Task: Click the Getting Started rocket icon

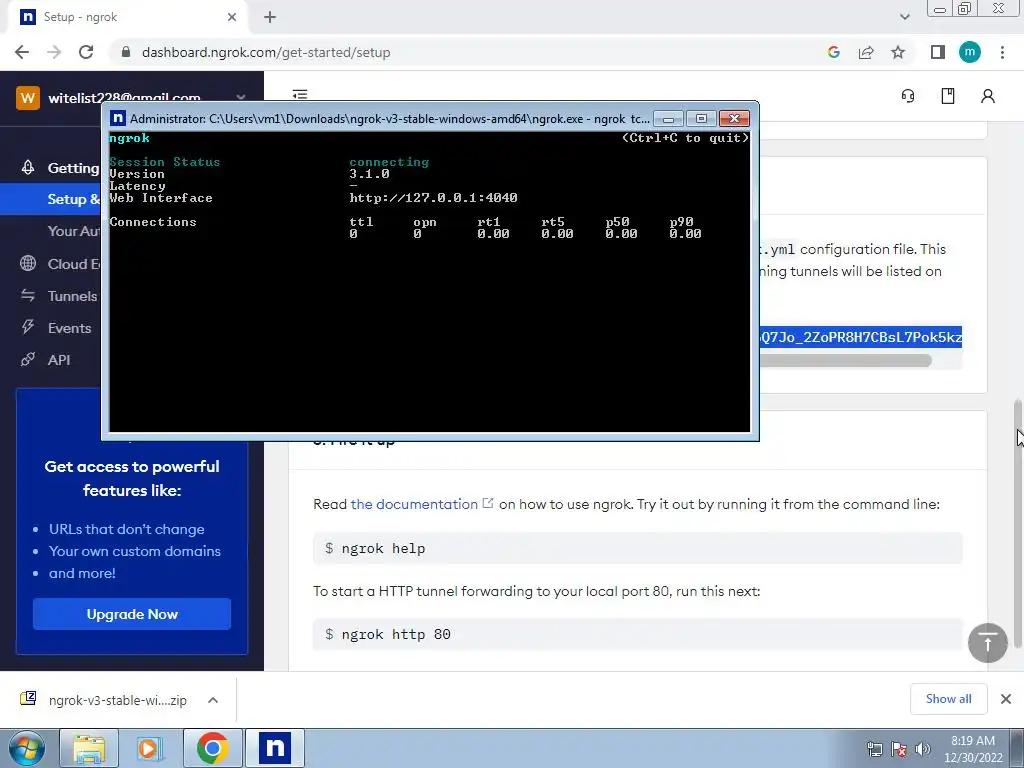Action: click(28, 167)
